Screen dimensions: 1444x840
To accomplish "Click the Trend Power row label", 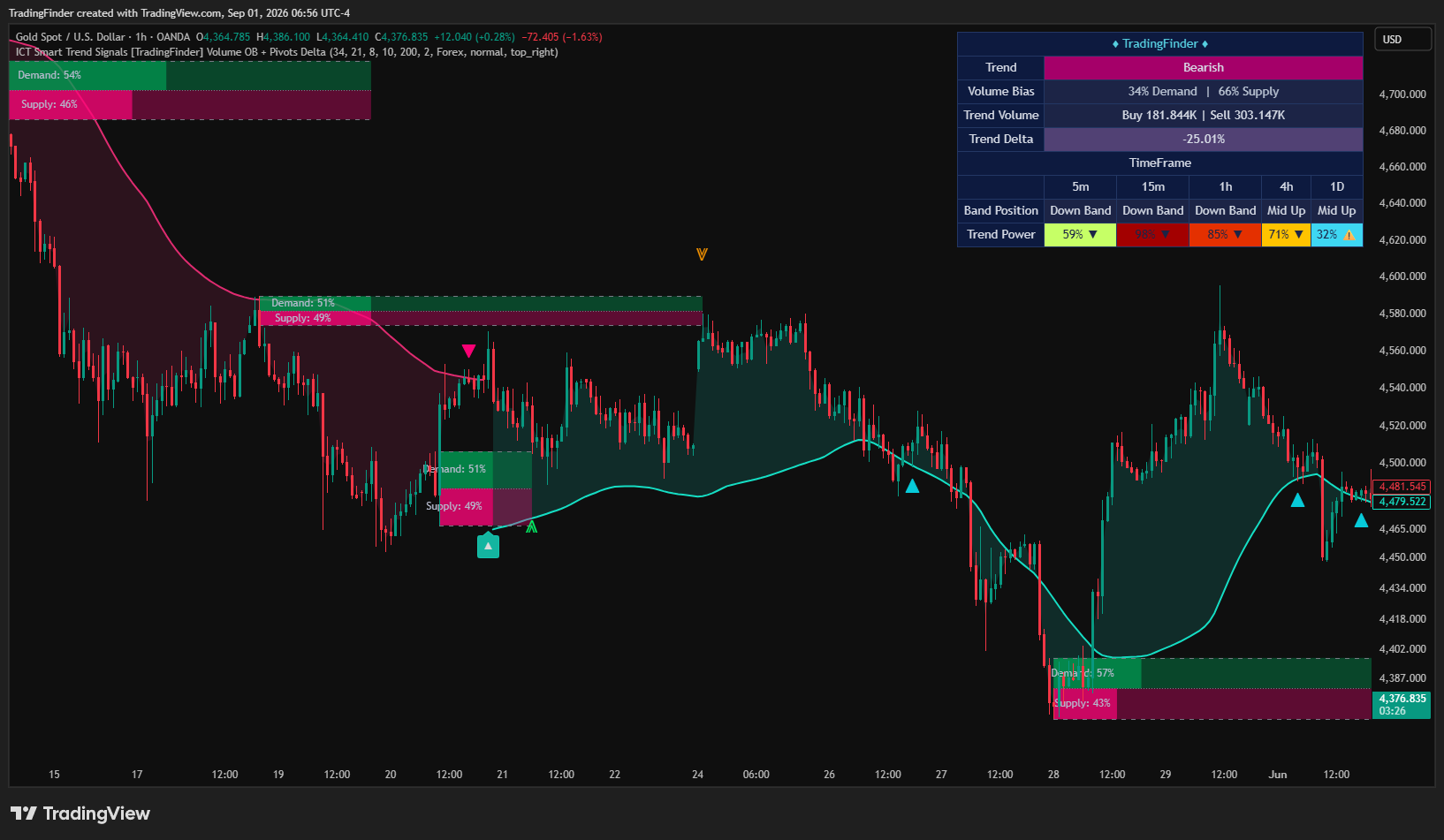I will tap(1000, 235).
